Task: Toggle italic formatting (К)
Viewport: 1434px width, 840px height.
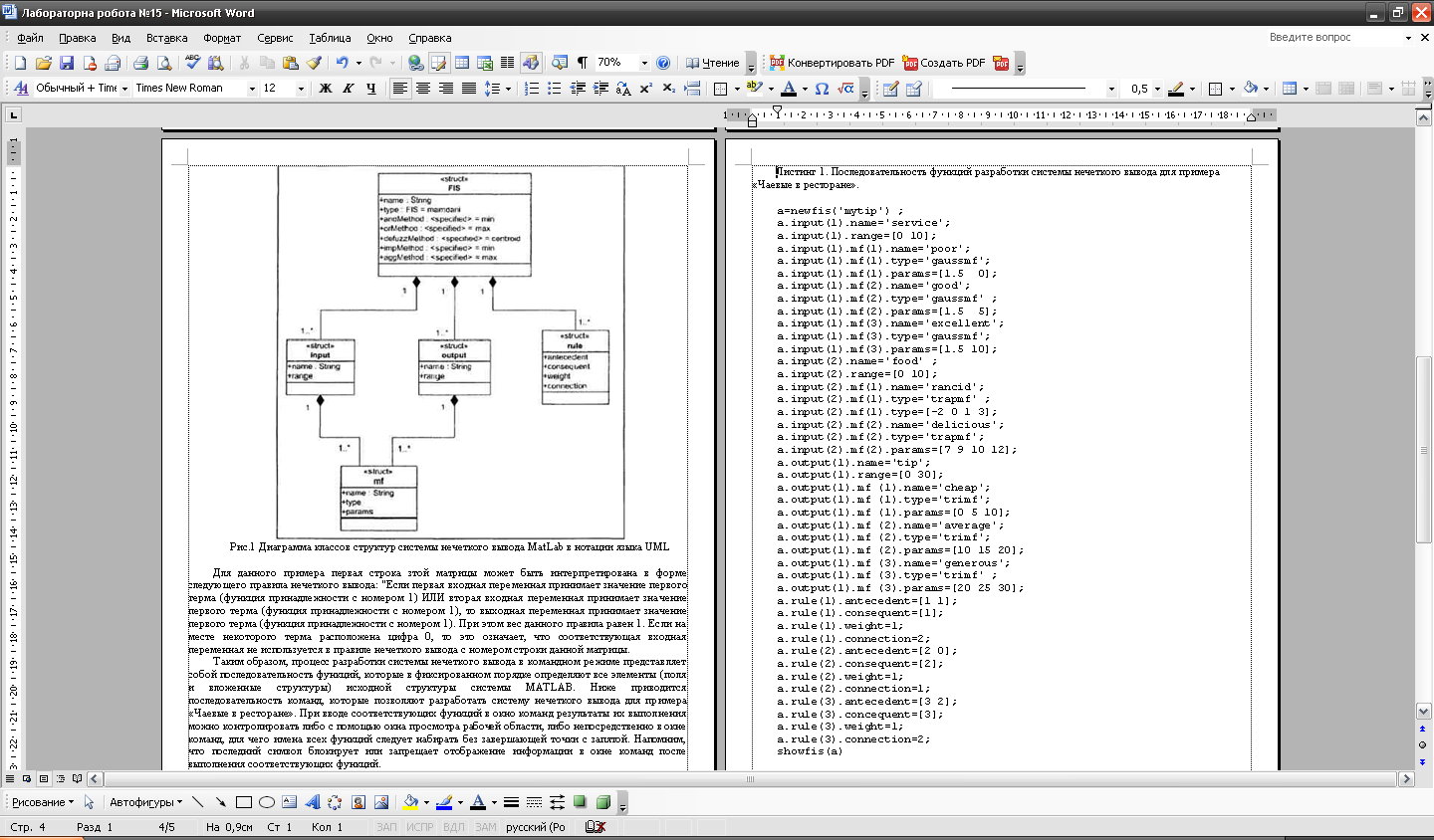Action: (x=348, y=89)
